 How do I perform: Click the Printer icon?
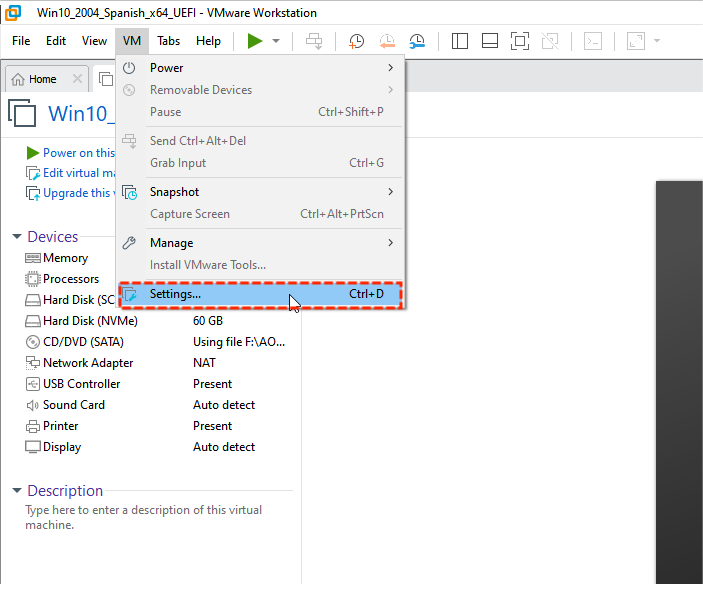click(x=33, y=426)
